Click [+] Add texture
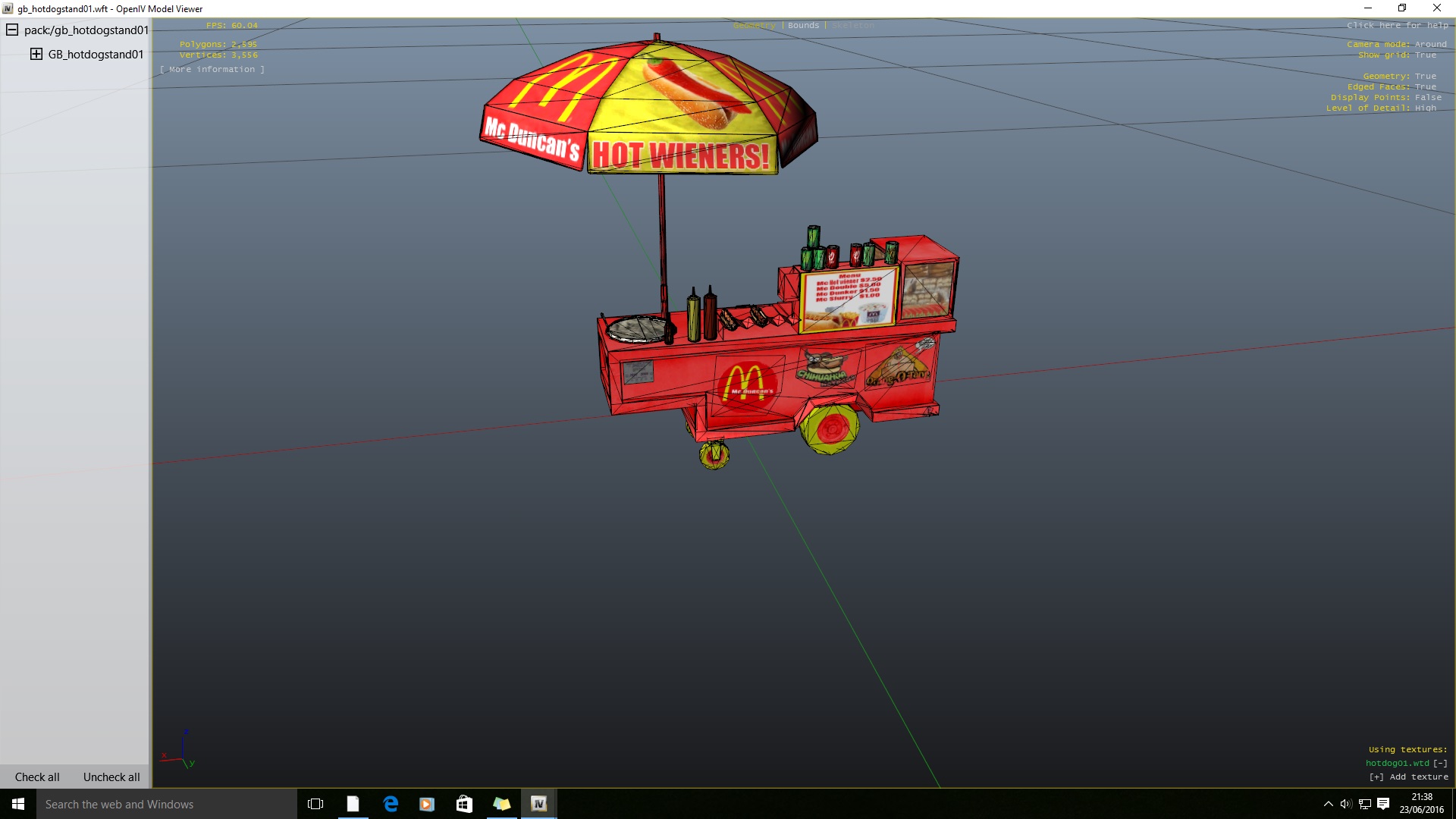The width and height of the screenshot is (1456, 819). (x=1408, y=777)
